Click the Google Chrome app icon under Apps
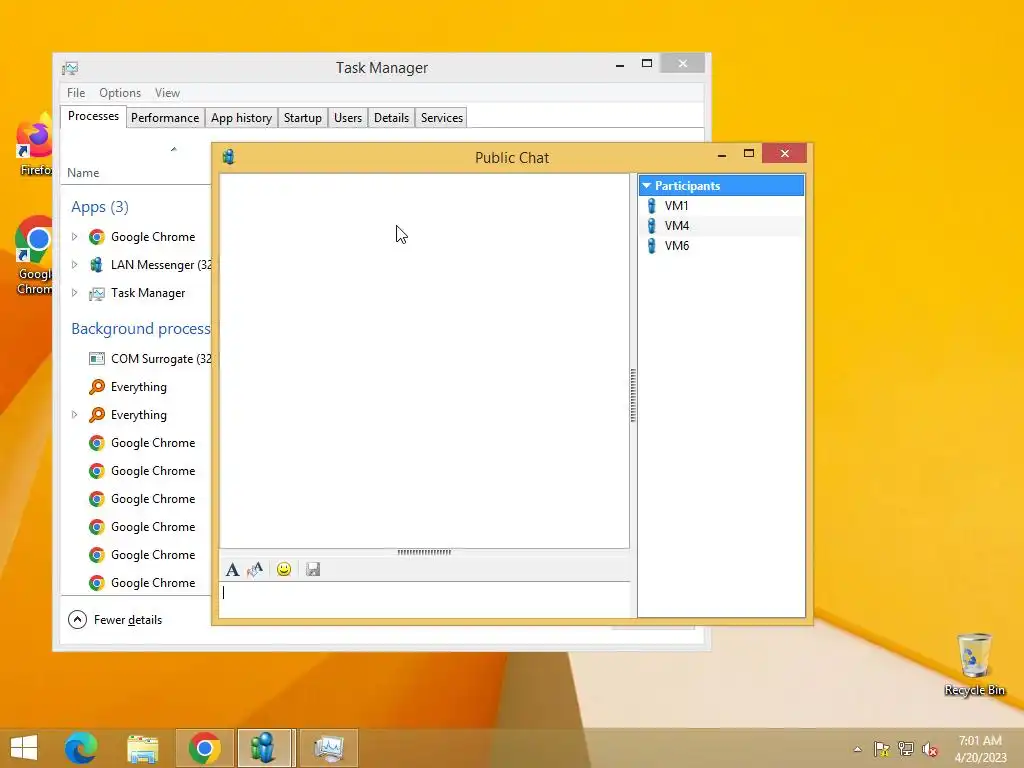This screenshot has height=768, width=1024. pos(97,236)
